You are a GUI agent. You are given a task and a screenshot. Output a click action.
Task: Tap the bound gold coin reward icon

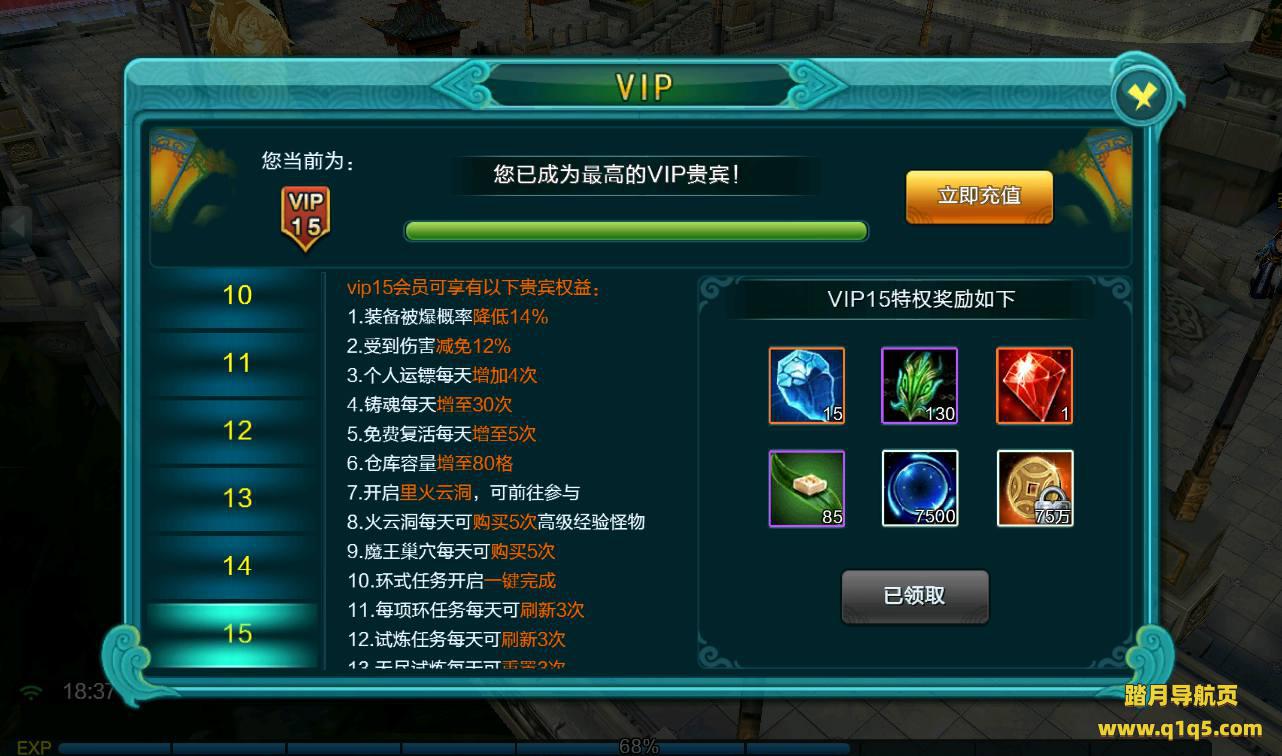[1035, 488]
